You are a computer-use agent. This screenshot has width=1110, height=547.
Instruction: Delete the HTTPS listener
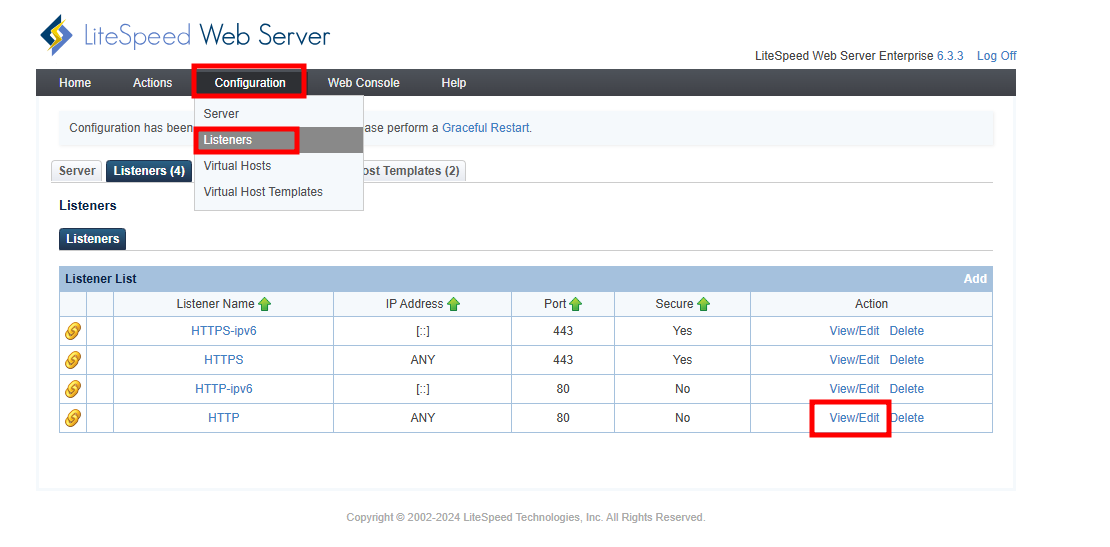click(x=907, y=359)
